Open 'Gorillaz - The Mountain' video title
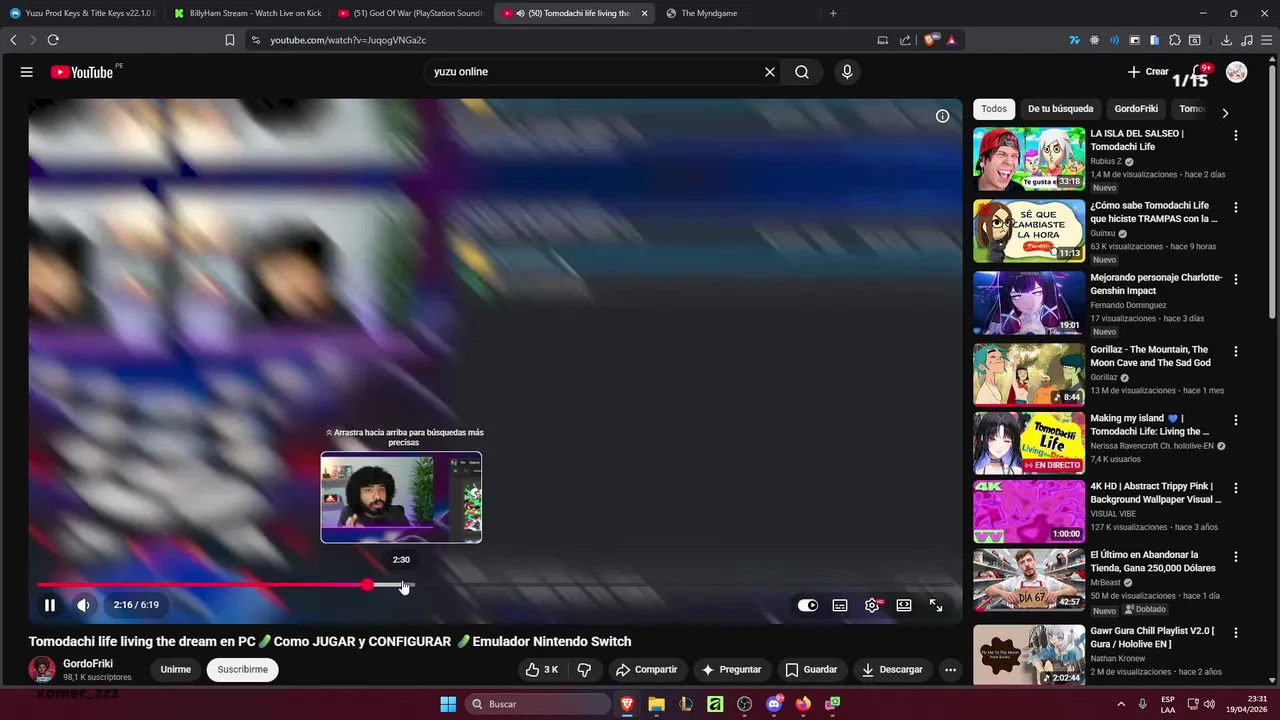The width and height of the screenshot is (1280, 720). pos(1150,356)
